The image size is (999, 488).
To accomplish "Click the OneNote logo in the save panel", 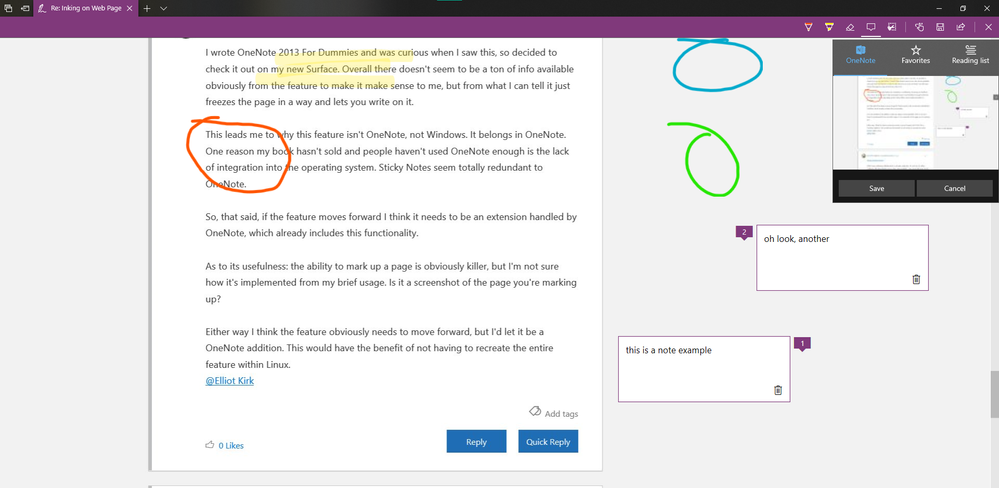I will pos(860,50).
